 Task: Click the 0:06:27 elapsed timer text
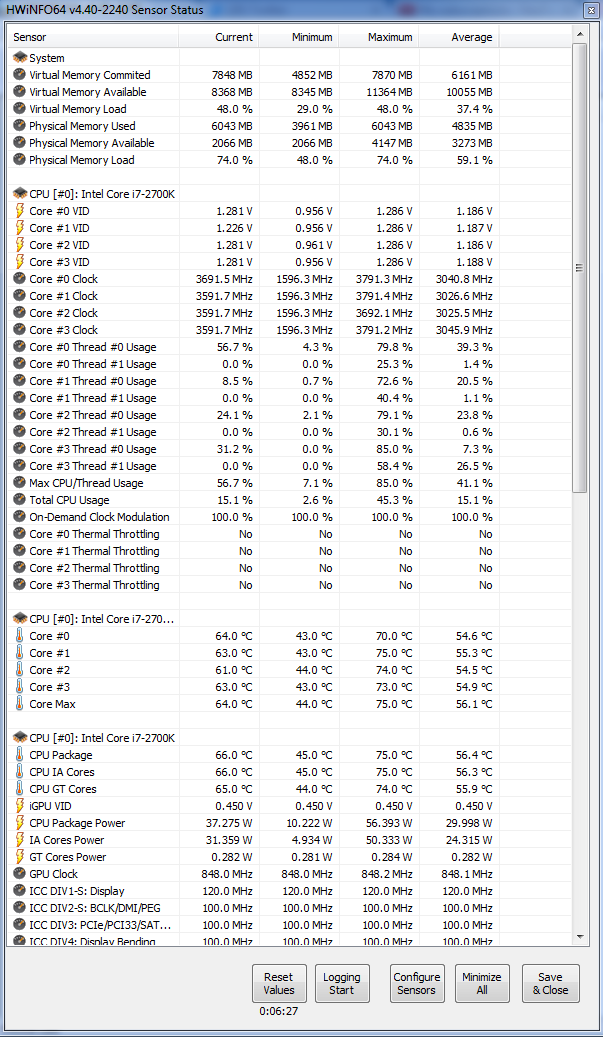coord(279,1011)
